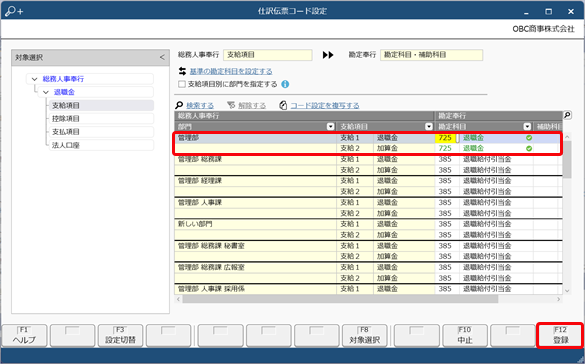This screenshot has width=585, height=364.
Task: Click the 管理部 総務課 department cell
Action: (x=256, y=159)
